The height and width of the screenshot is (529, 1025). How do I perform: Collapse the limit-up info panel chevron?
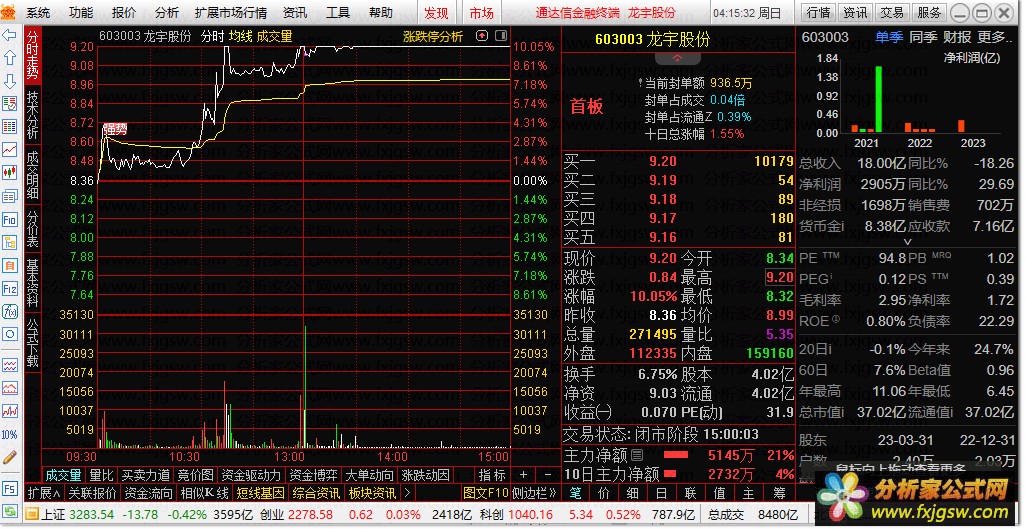tap(678, 58)
